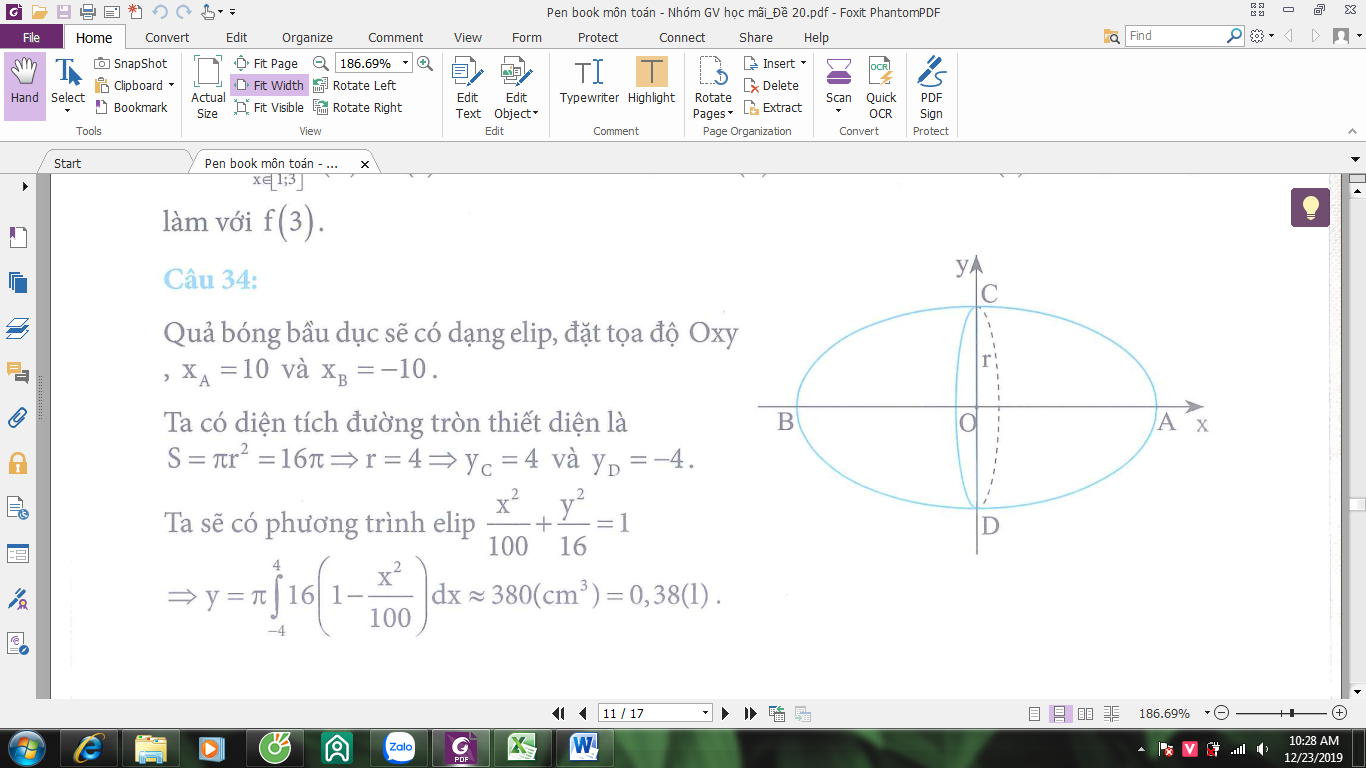Expand the zoom percentage dropdown
Image resolution: width=1366 pixels, height=768 pixels.
coord(405,63)
